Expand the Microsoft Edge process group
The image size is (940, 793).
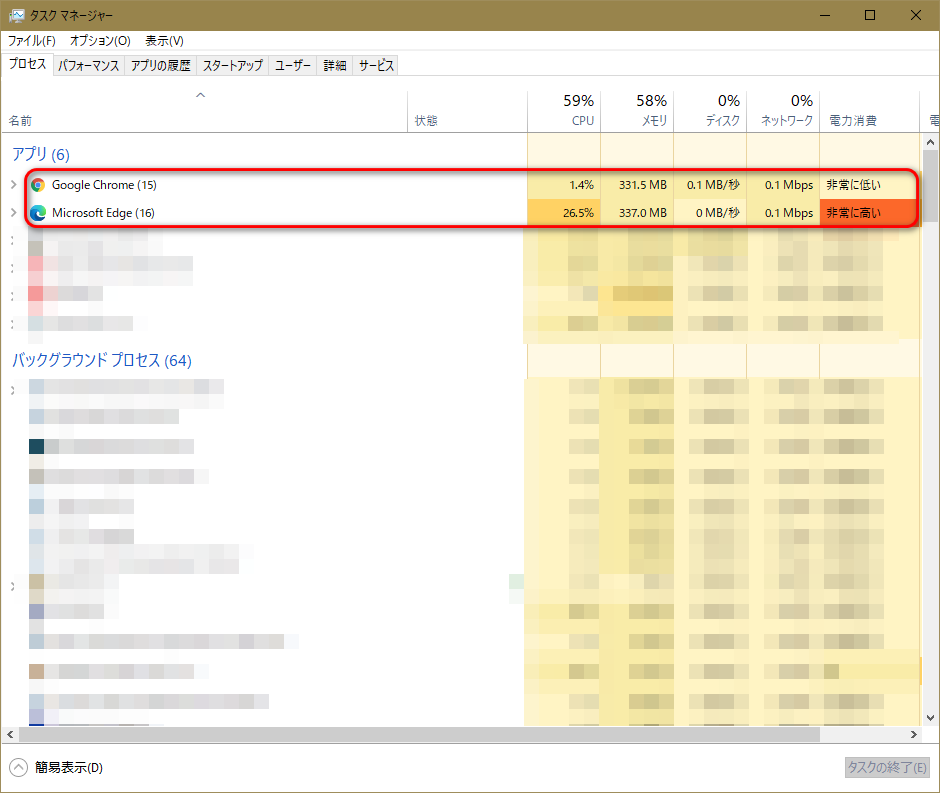pyautogui.click(x=13, y=212)
